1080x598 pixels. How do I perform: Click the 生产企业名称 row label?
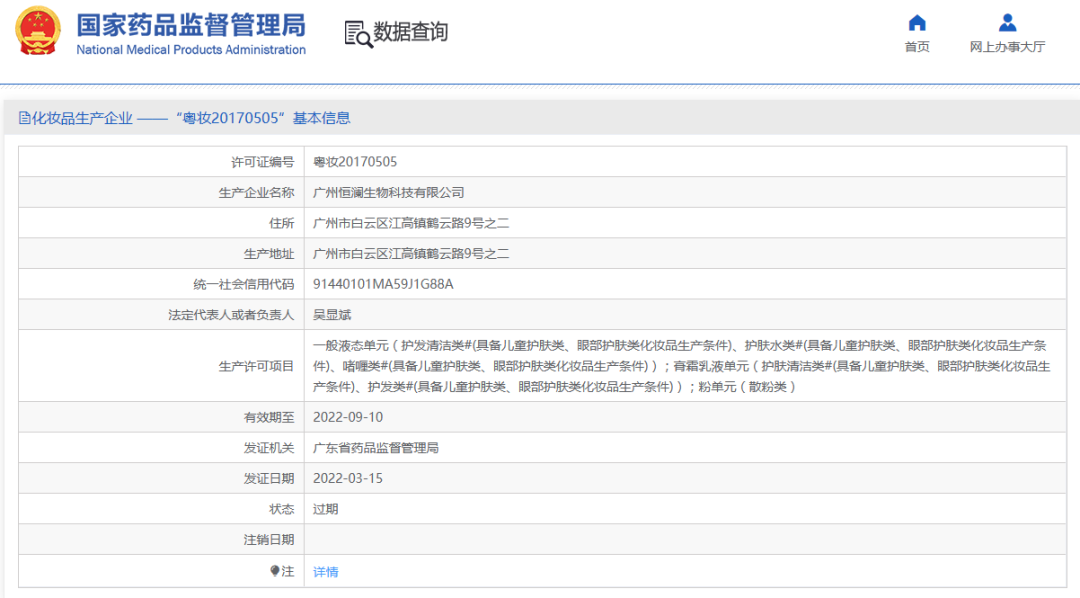pos(256,193)
